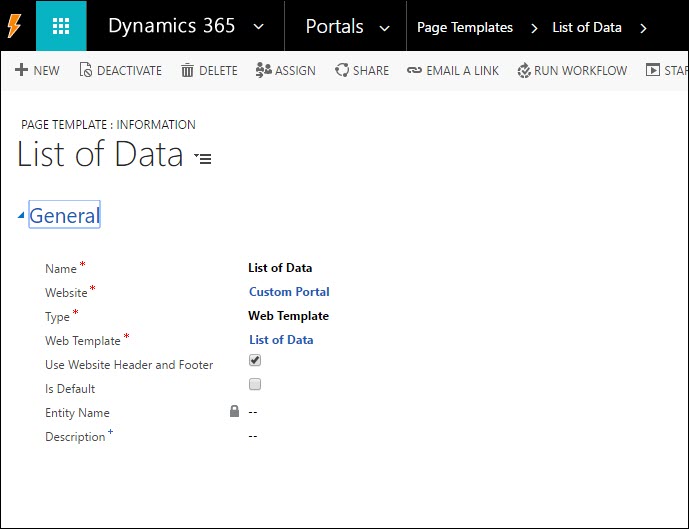Click the Assign people icon
Viewport: 689px width, 529px height.
(263, 70)
